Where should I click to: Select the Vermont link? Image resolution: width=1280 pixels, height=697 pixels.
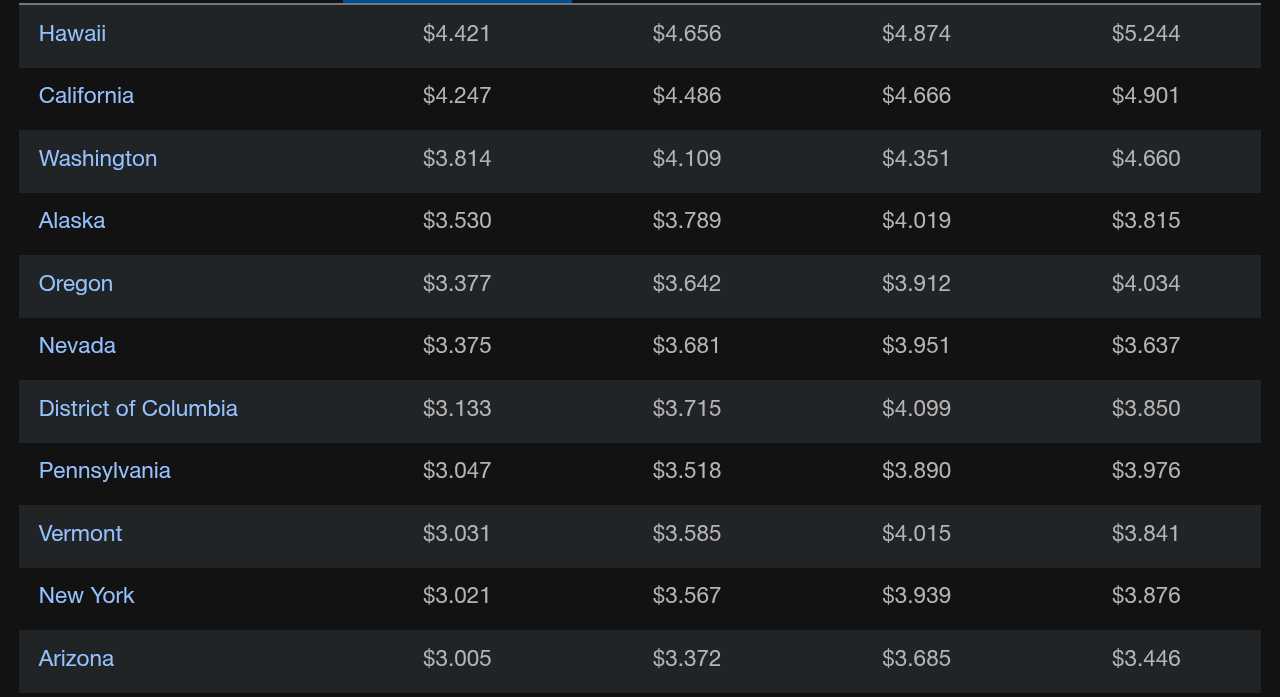pos(80,534)
